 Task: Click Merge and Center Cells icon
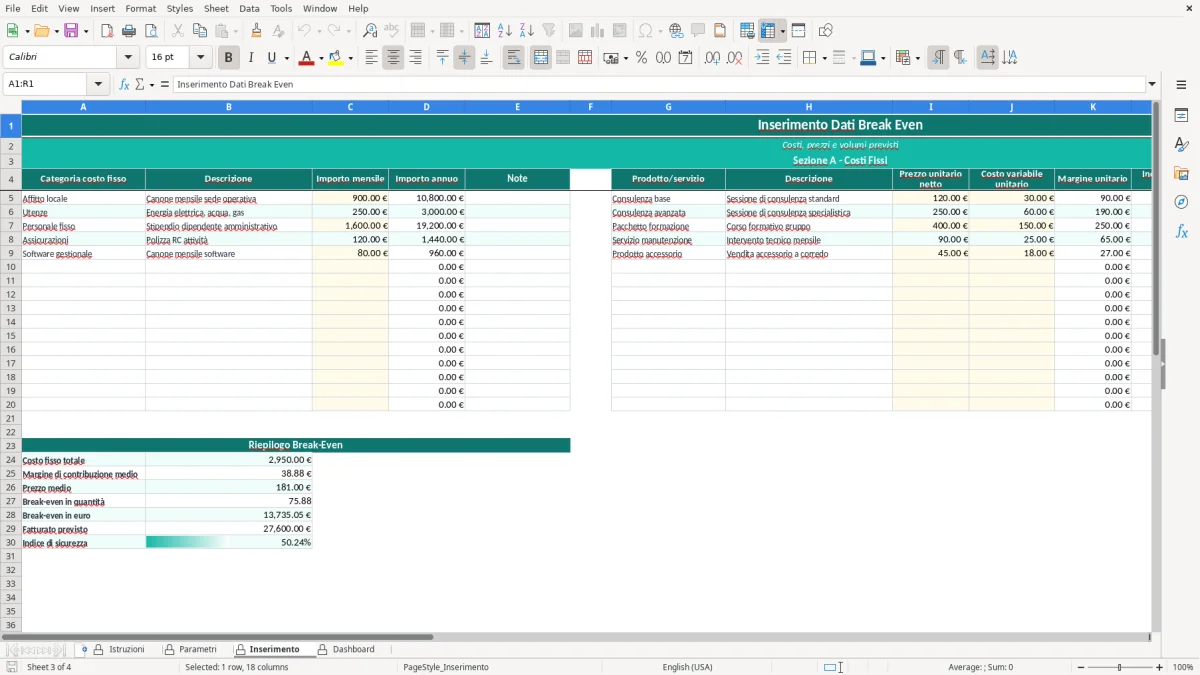tap(541, 58)
